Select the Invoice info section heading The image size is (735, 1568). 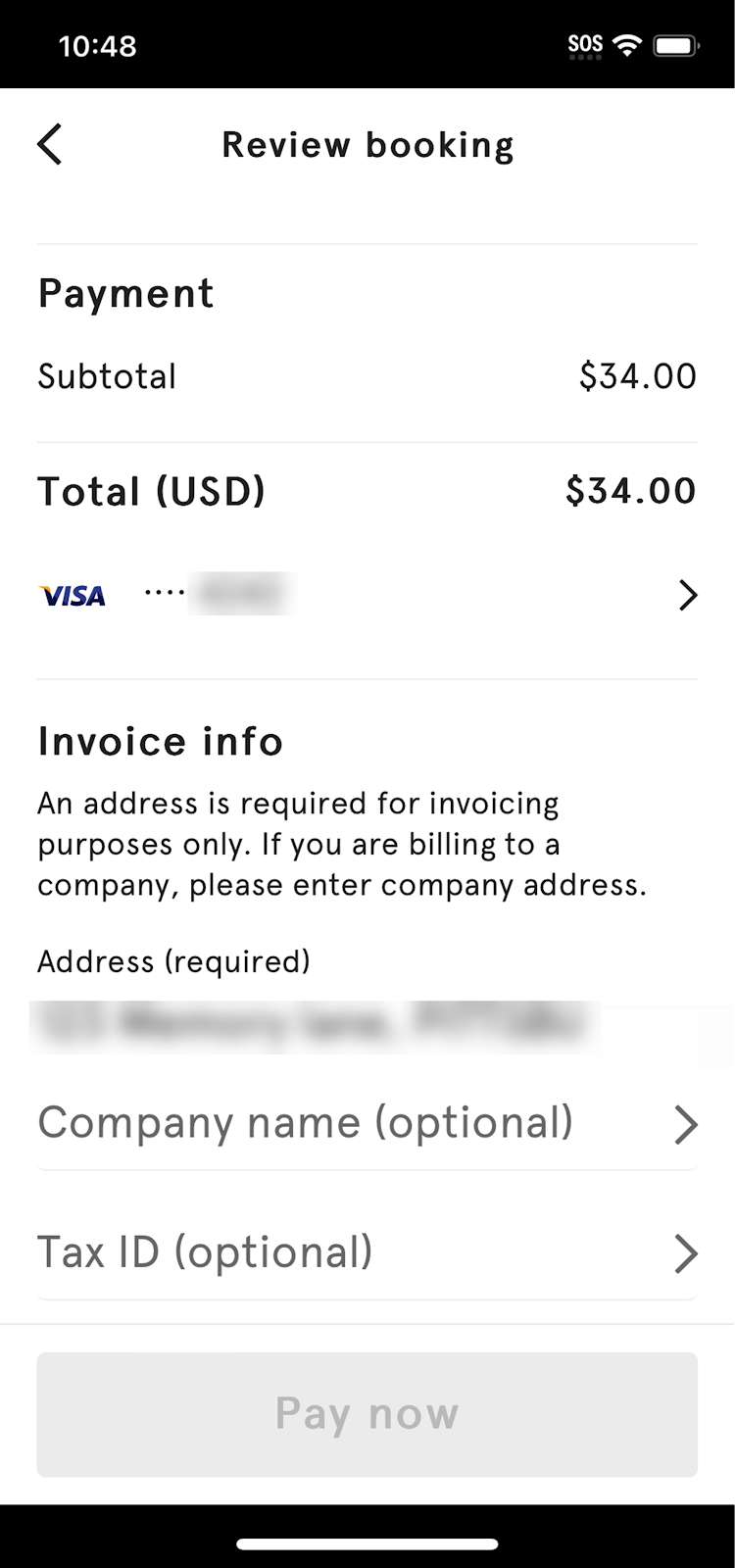click(160, 742)
